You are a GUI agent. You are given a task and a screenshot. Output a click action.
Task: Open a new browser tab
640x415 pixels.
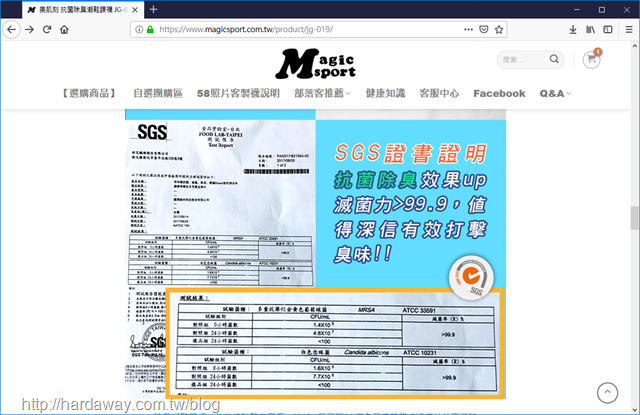153,9
